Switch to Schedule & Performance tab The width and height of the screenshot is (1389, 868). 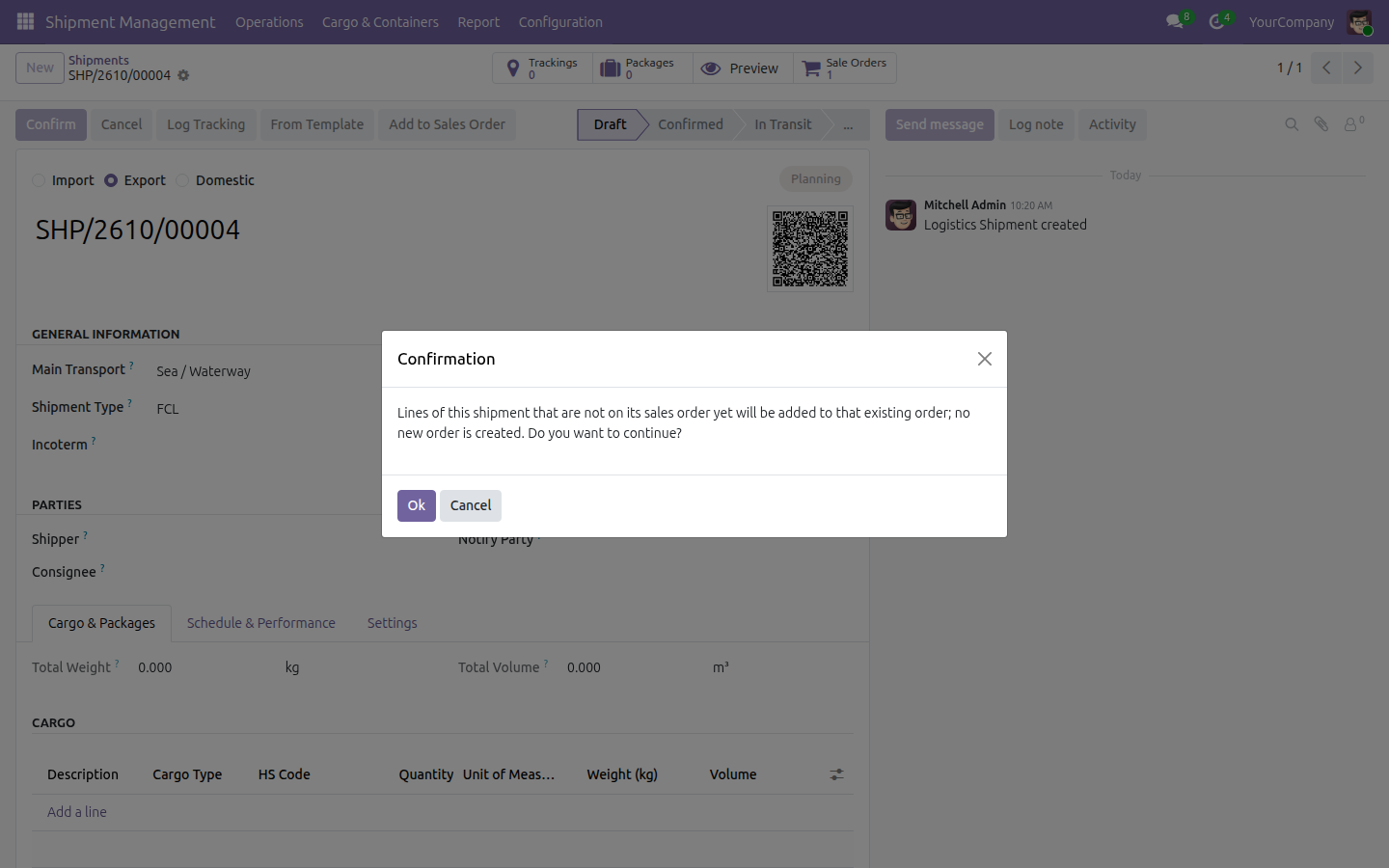tap(261, 623)
